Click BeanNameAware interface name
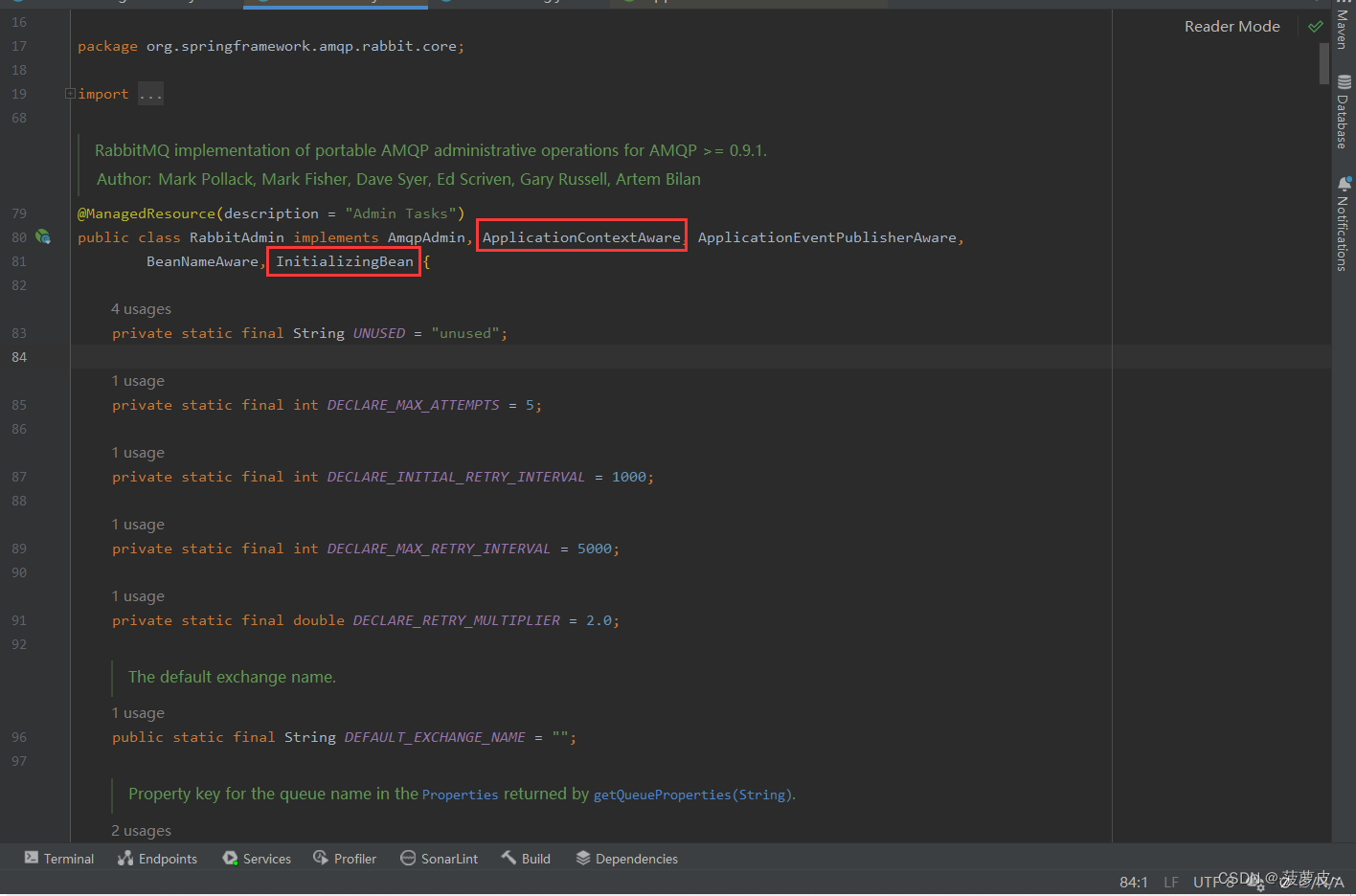 [x=202, y=261]
